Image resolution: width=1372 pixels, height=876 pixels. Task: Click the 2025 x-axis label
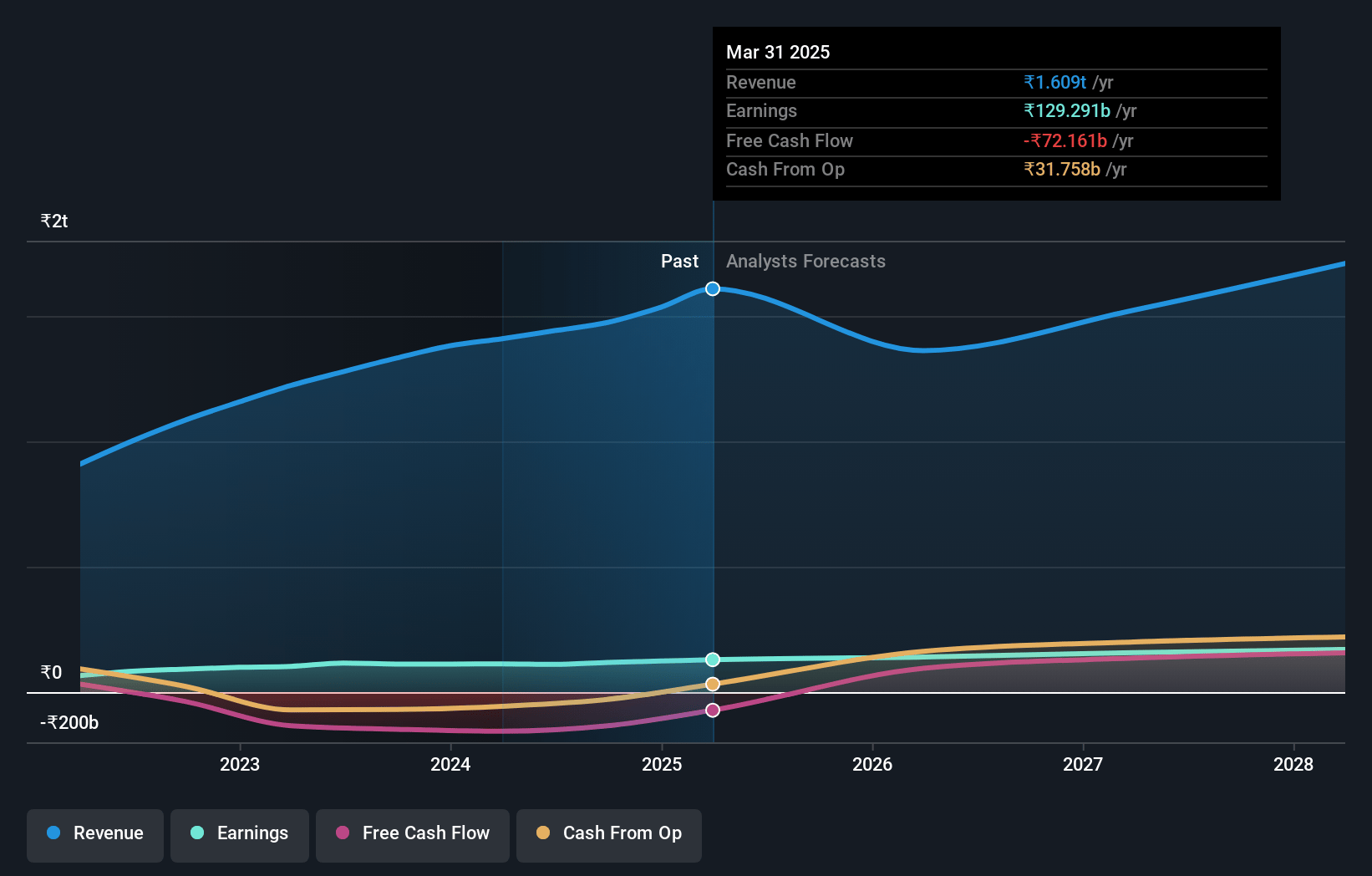pyautogui.click(x=662, y=764)
